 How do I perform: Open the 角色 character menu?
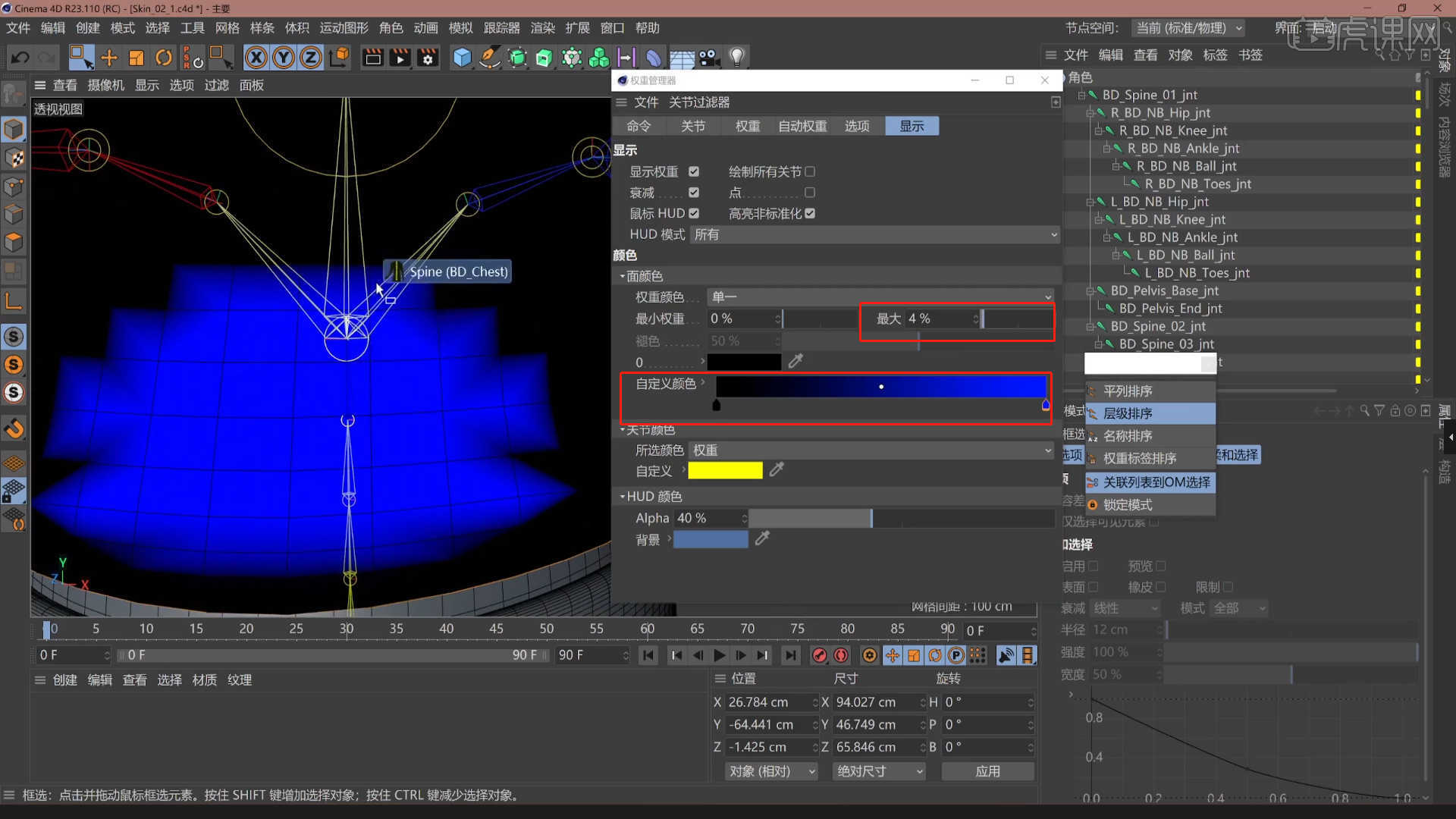(x=391, y=28)
